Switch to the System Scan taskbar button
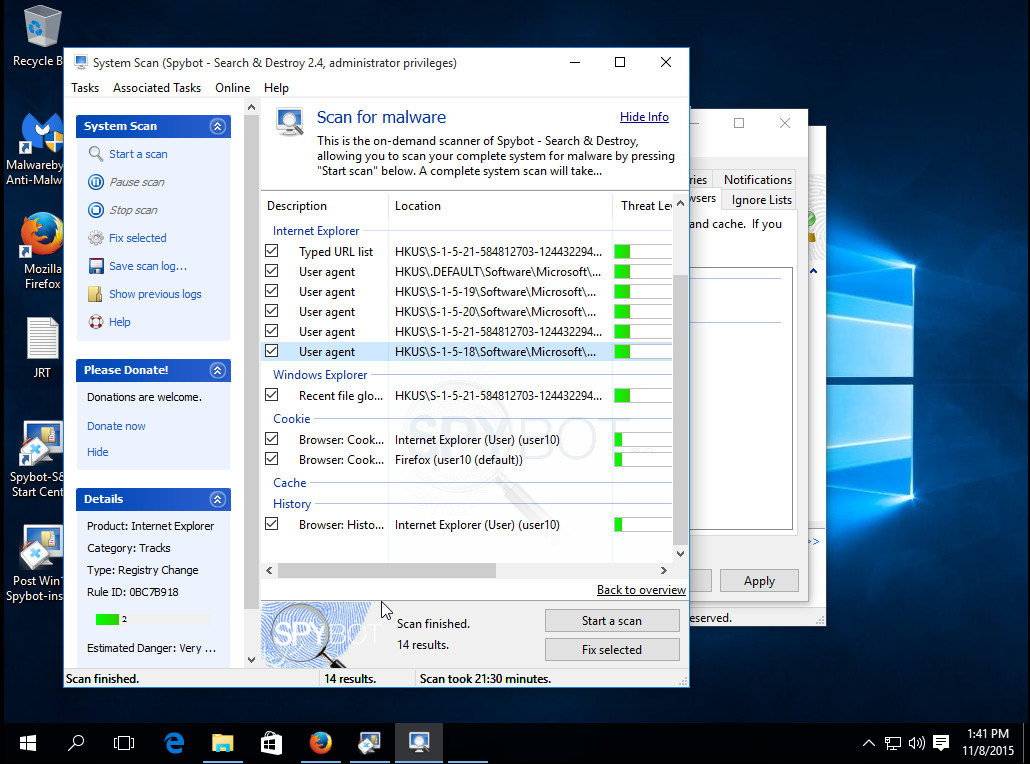Screen dimensions: 1030x764 418,743
